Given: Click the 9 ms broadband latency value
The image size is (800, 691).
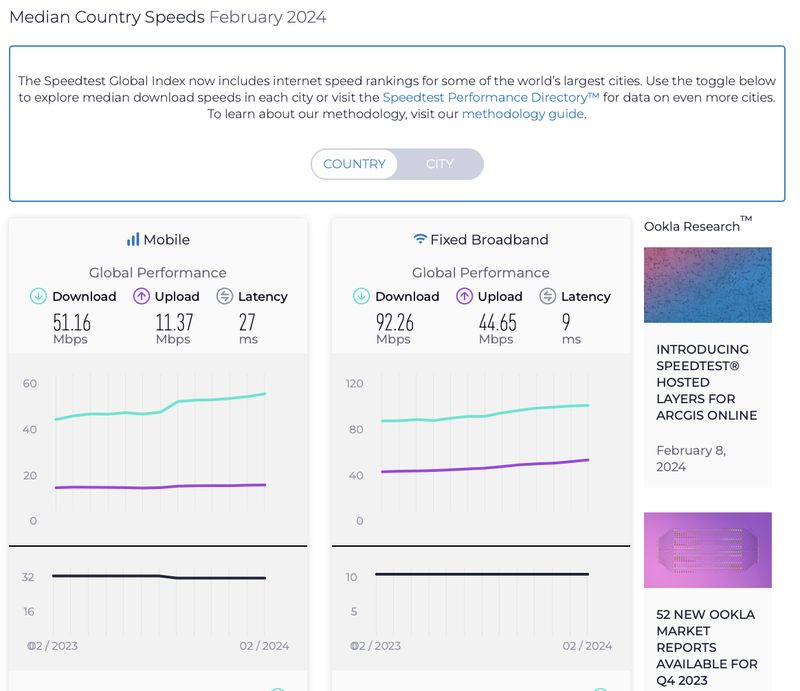Looking at the screenshot, I should tap(571, 329).
